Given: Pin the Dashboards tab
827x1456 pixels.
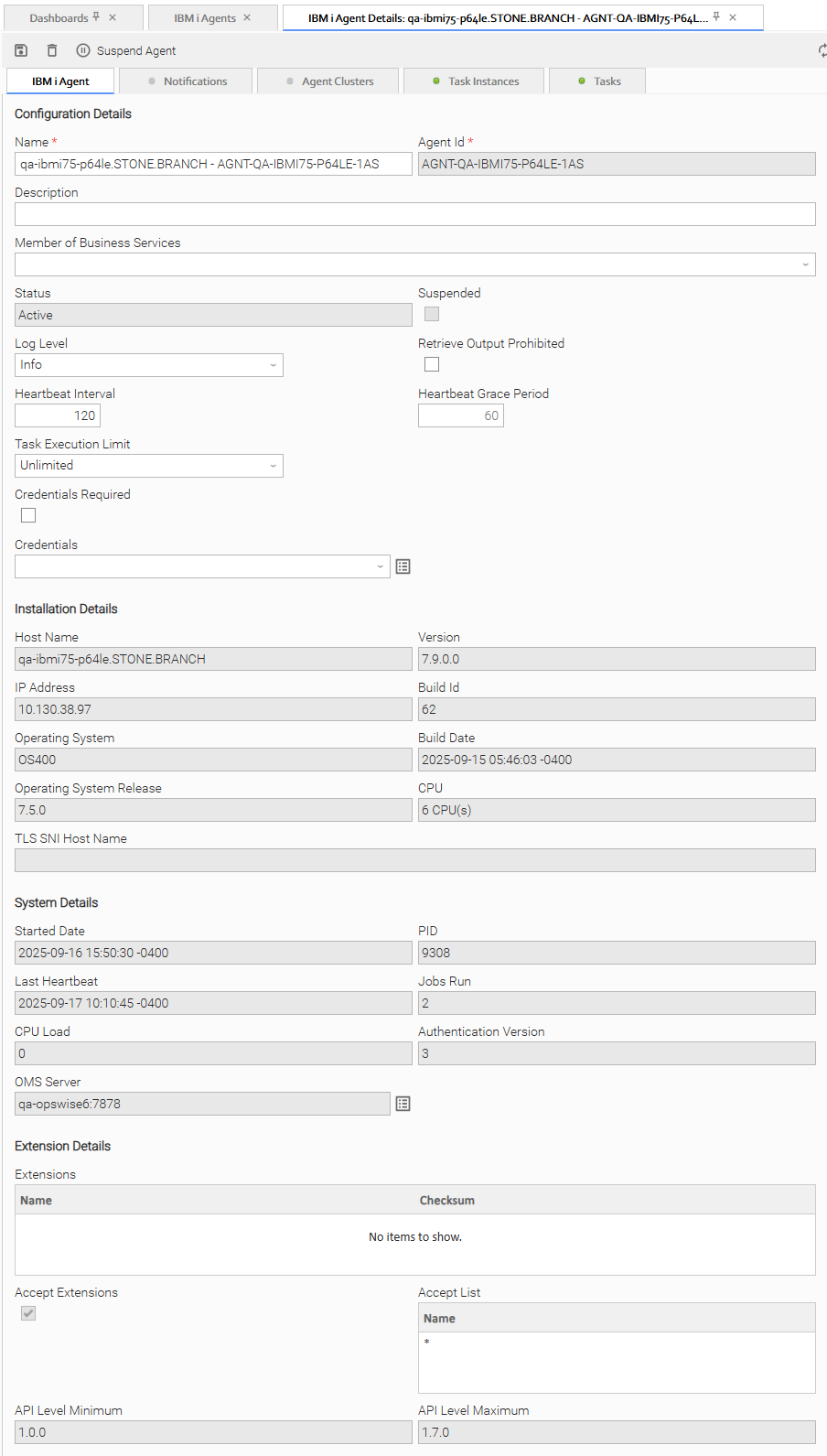Looking at the screenshot, I should [96, 17].
